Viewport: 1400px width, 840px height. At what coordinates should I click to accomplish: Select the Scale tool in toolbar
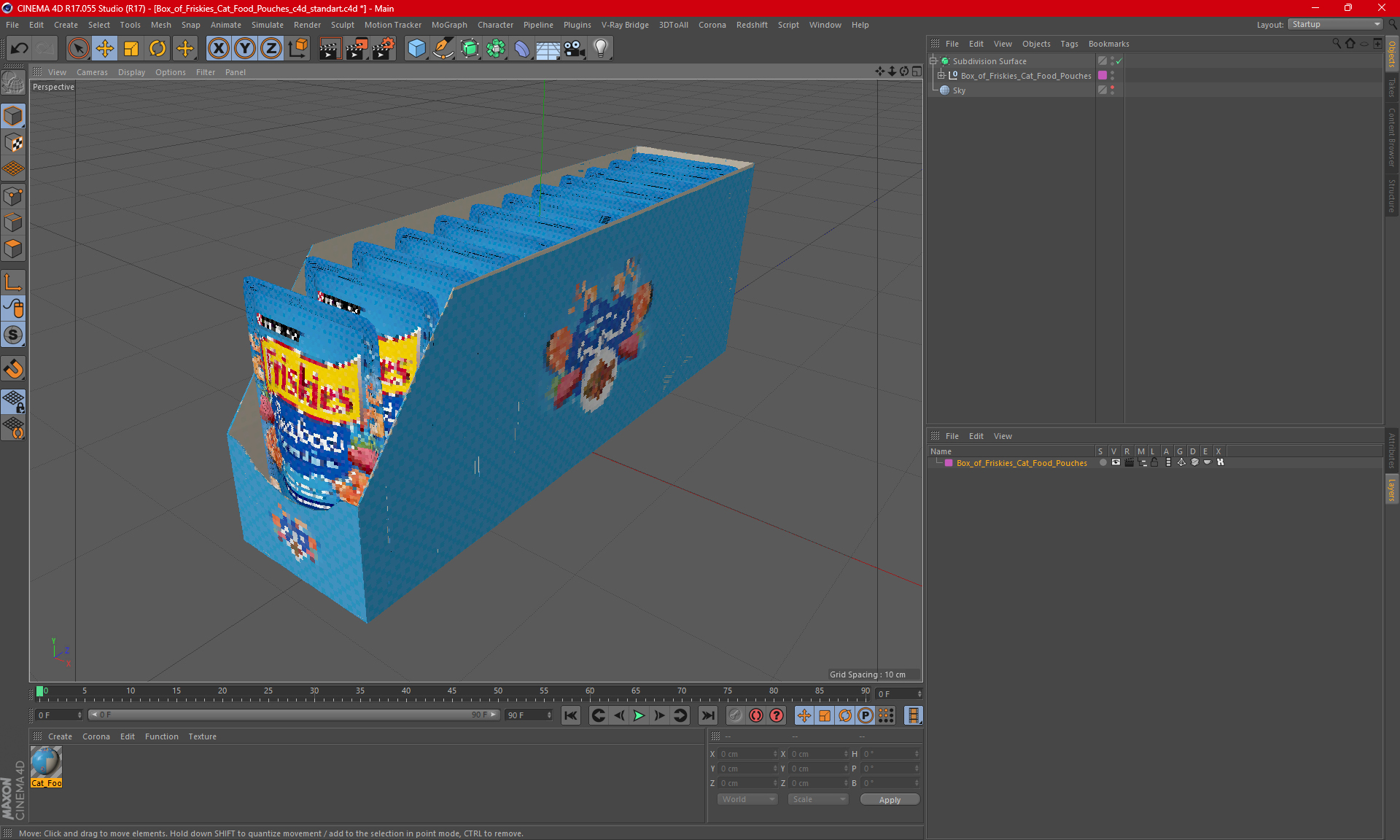coord(131,48)
